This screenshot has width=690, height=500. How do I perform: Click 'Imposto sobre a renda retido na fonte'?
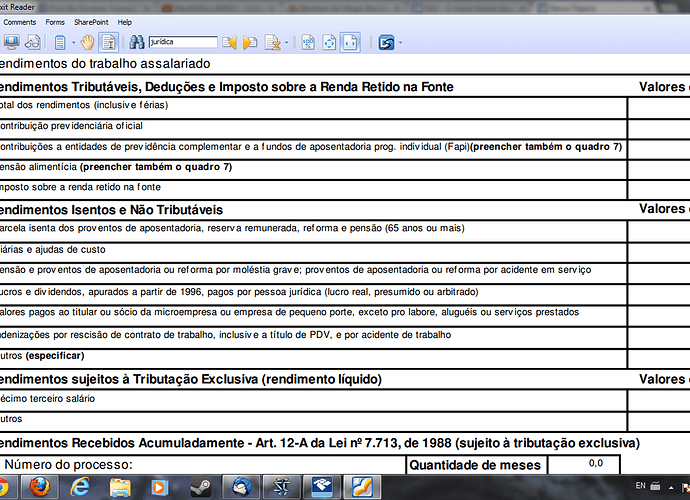(x=80, y=187)
